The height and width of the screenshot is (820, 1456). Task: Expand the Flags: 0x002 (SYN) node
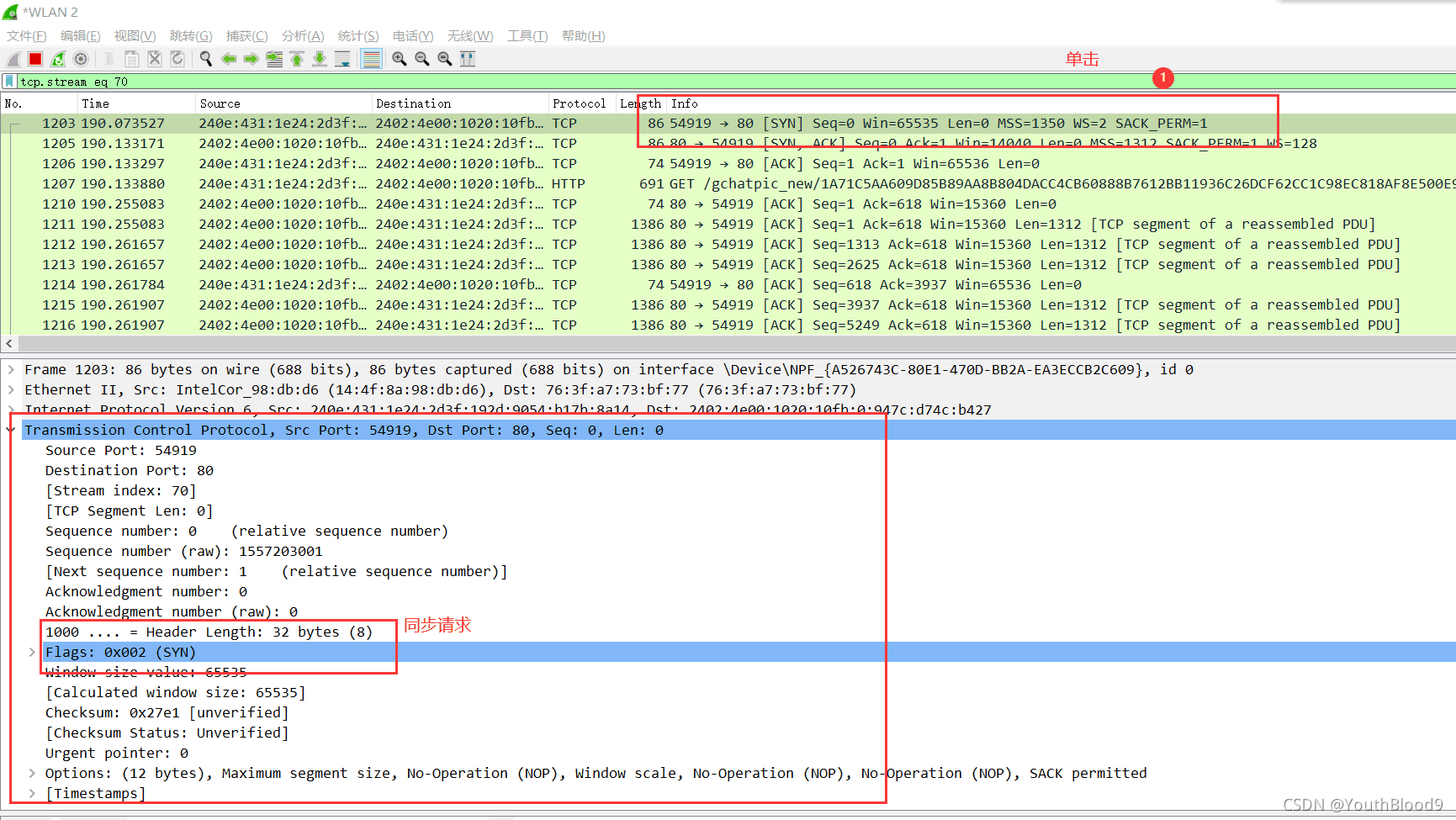pos(32,652)
